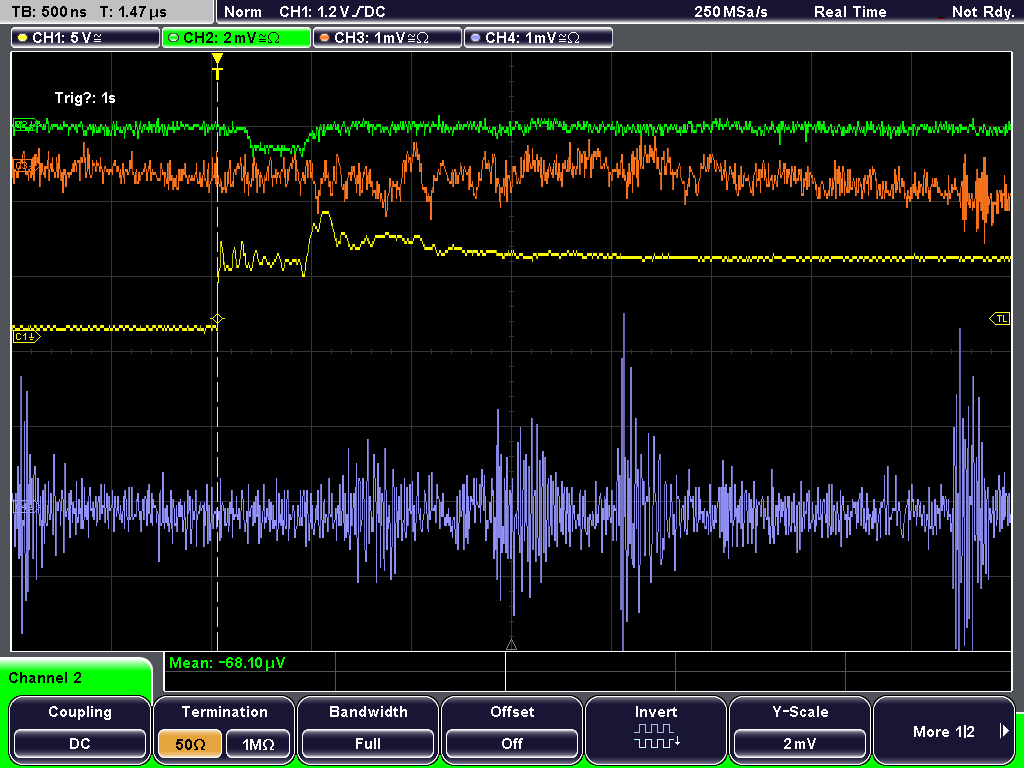The height and width of the screenshot is (768, 1024).
Task: Click the 250 MSa/s sample rate readout
Action: 731,12
